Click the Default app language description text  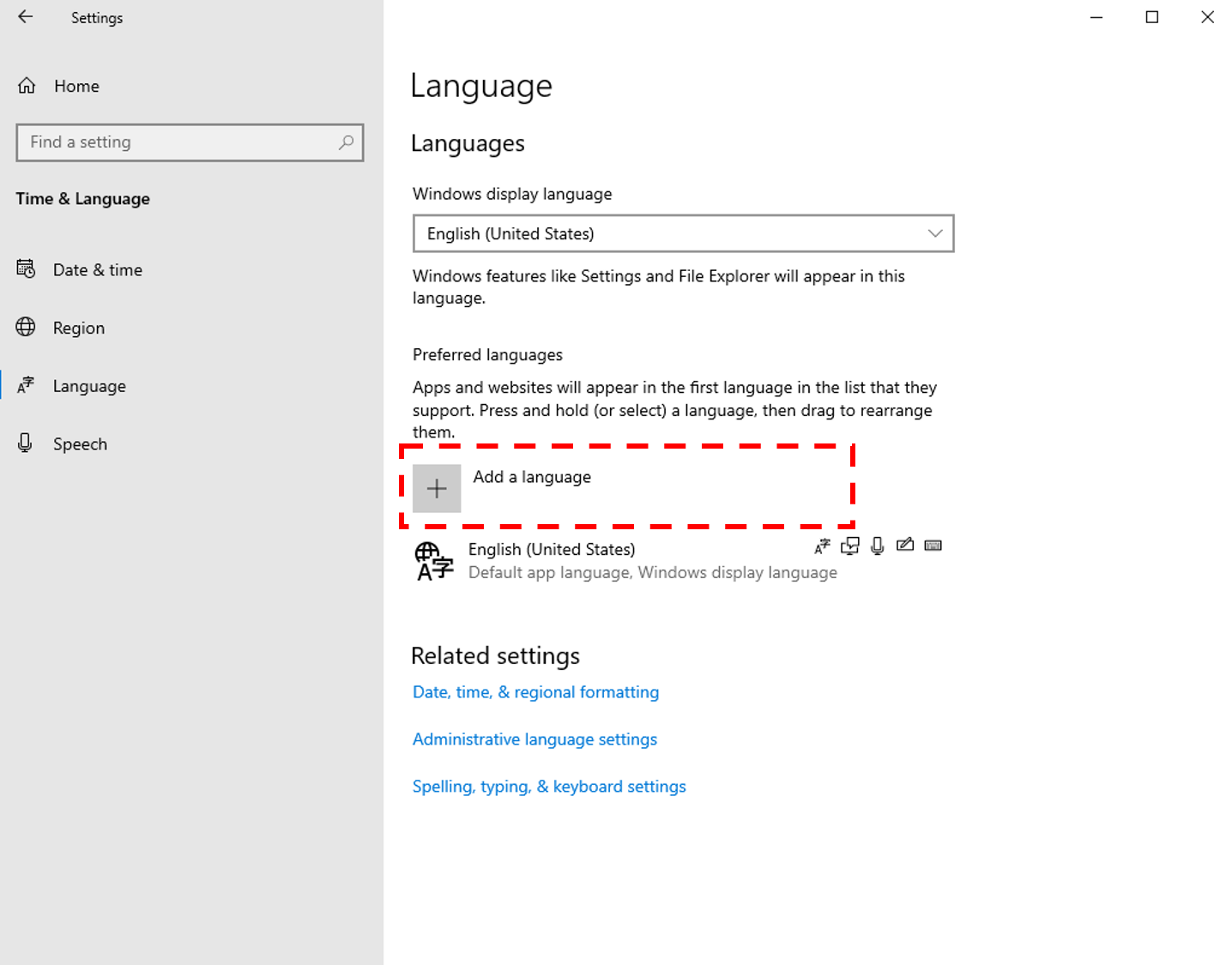pos(653,572)
